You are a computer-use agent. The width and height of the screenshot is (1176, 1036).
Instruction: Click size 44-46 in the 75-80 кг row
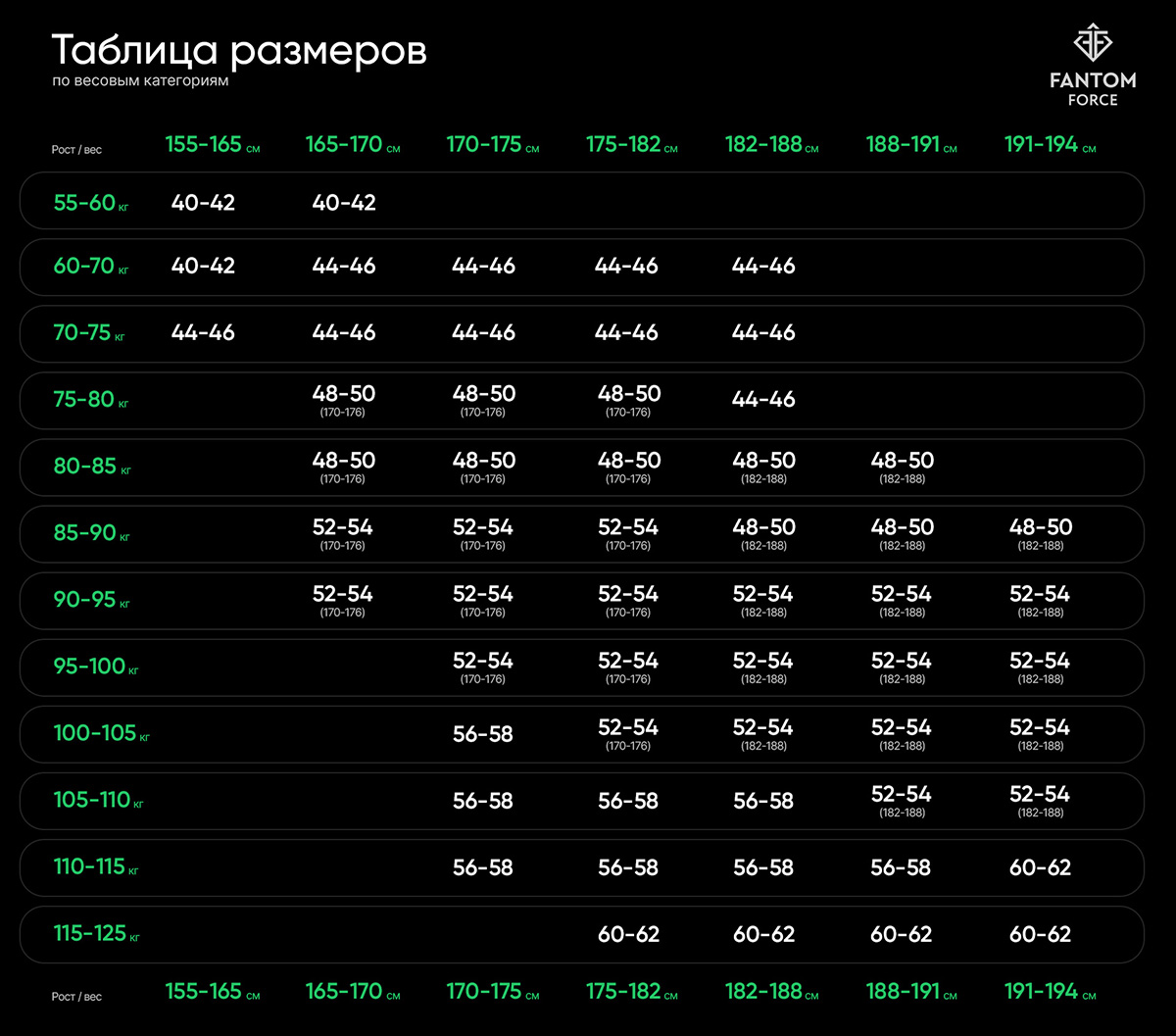763,399
